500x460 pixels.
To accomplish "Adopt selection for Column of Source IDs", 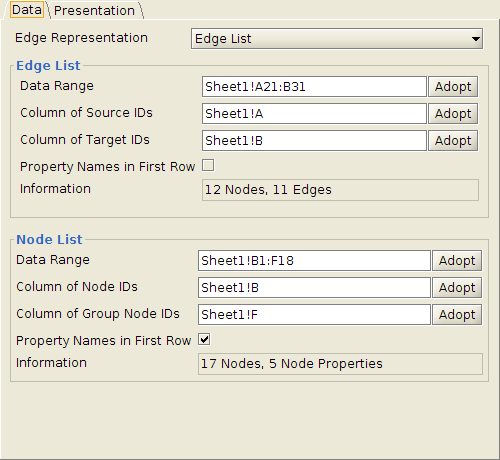I will tap(453, 114).
